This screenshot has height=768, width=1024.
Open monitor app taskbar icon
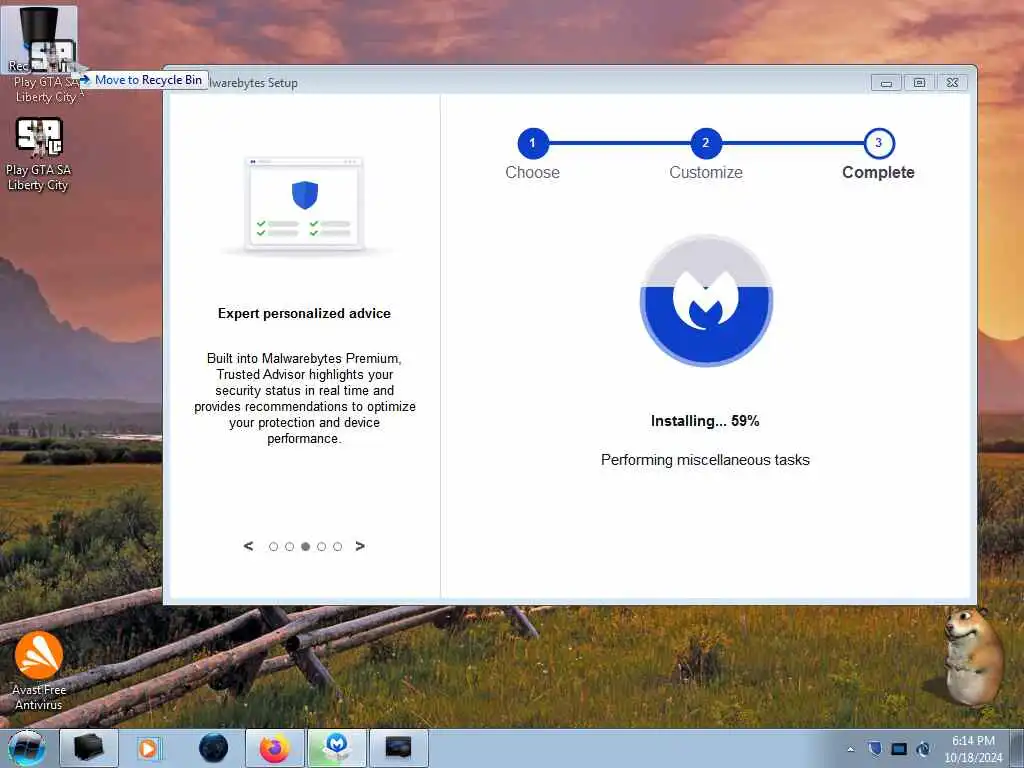coord(398,748)
